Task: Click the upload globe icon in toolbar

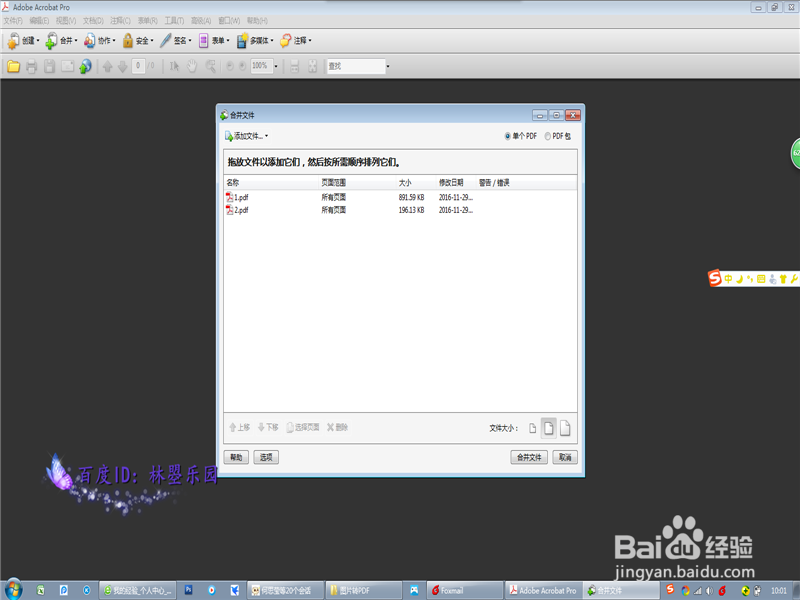Action: pyautogui.click(x=85, y=66)
